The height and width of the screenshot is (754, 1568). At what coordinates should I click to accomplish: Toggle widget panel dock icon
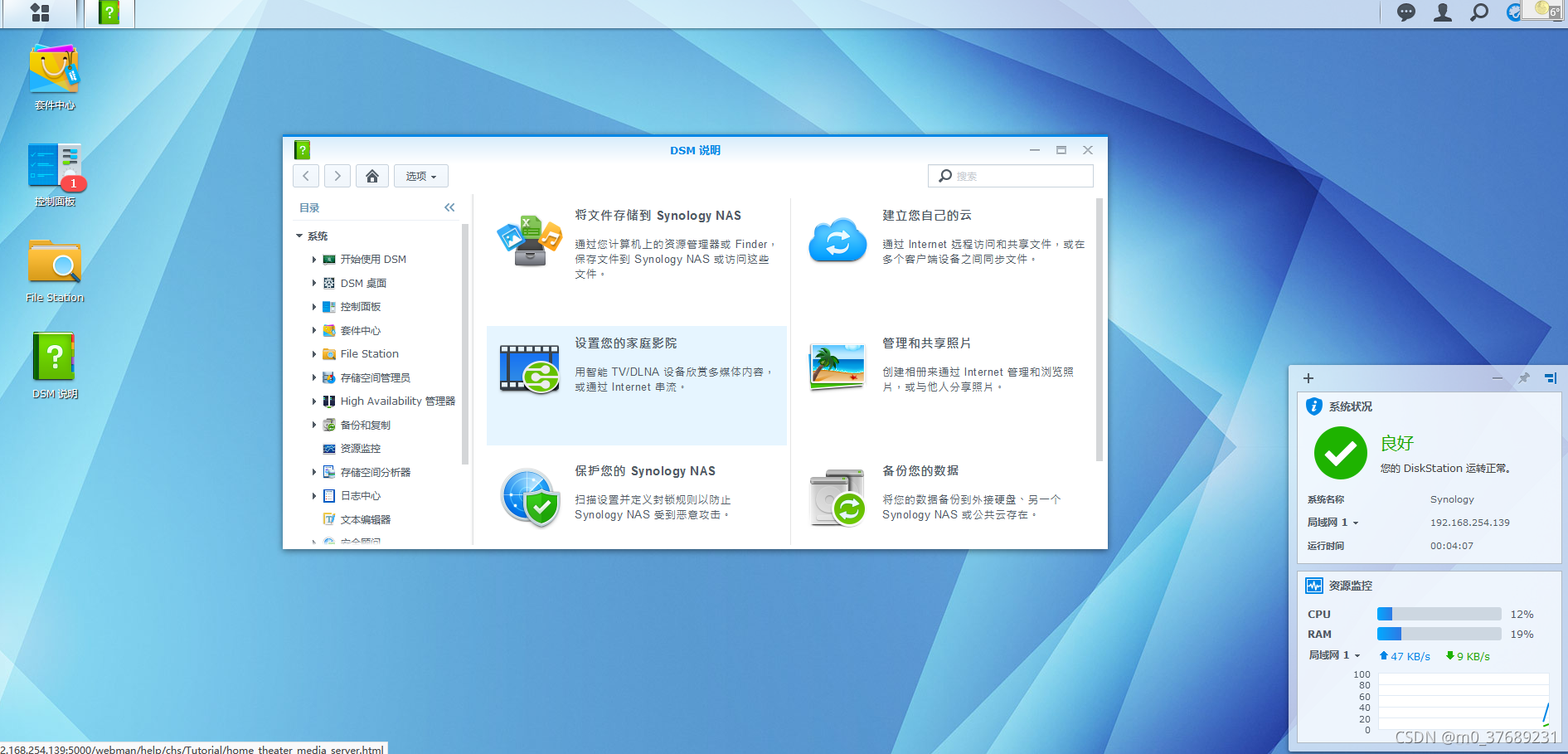pyautogui.click(x=1551, y=378)
